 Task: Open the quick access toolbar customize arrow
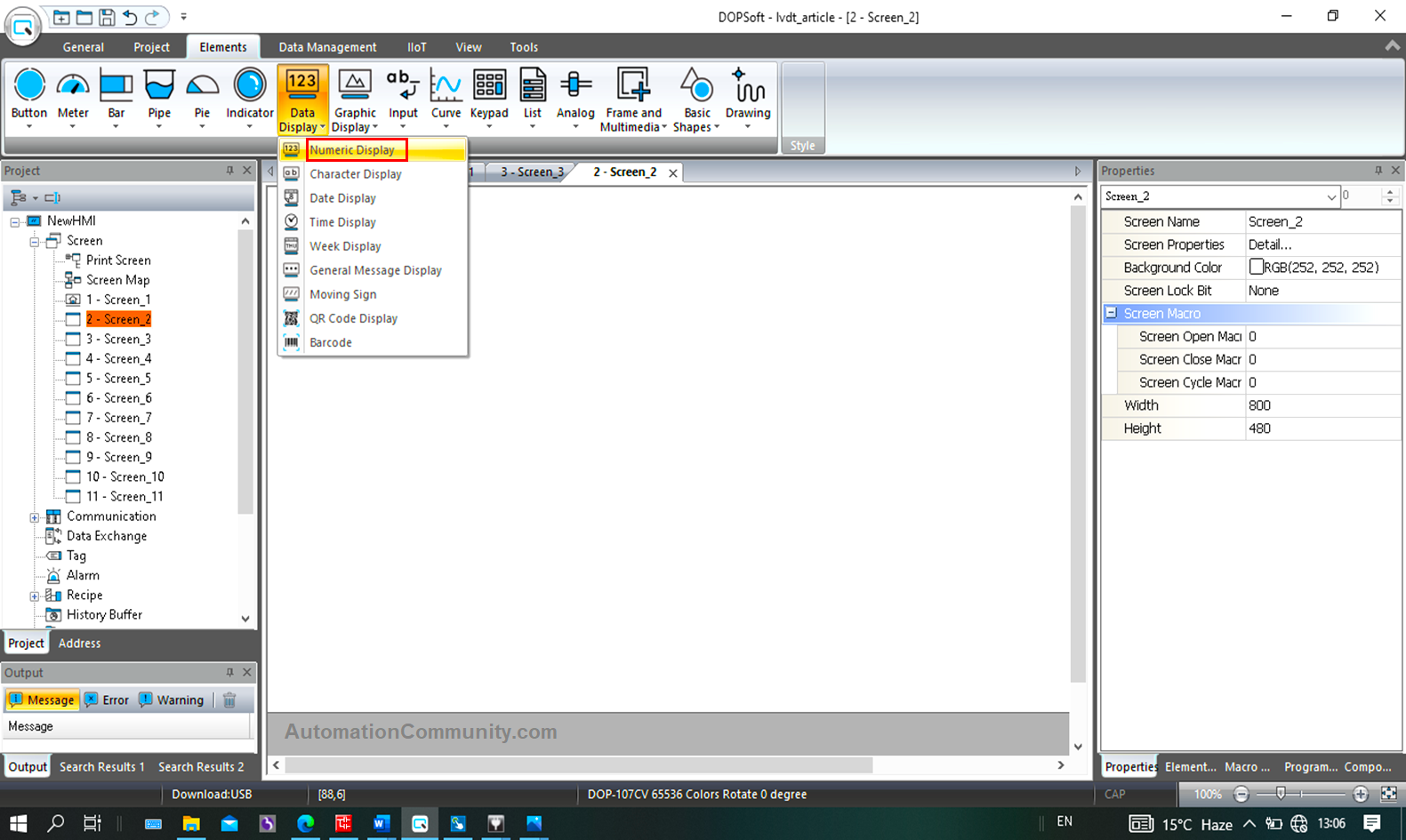click(x=183, y=17)
